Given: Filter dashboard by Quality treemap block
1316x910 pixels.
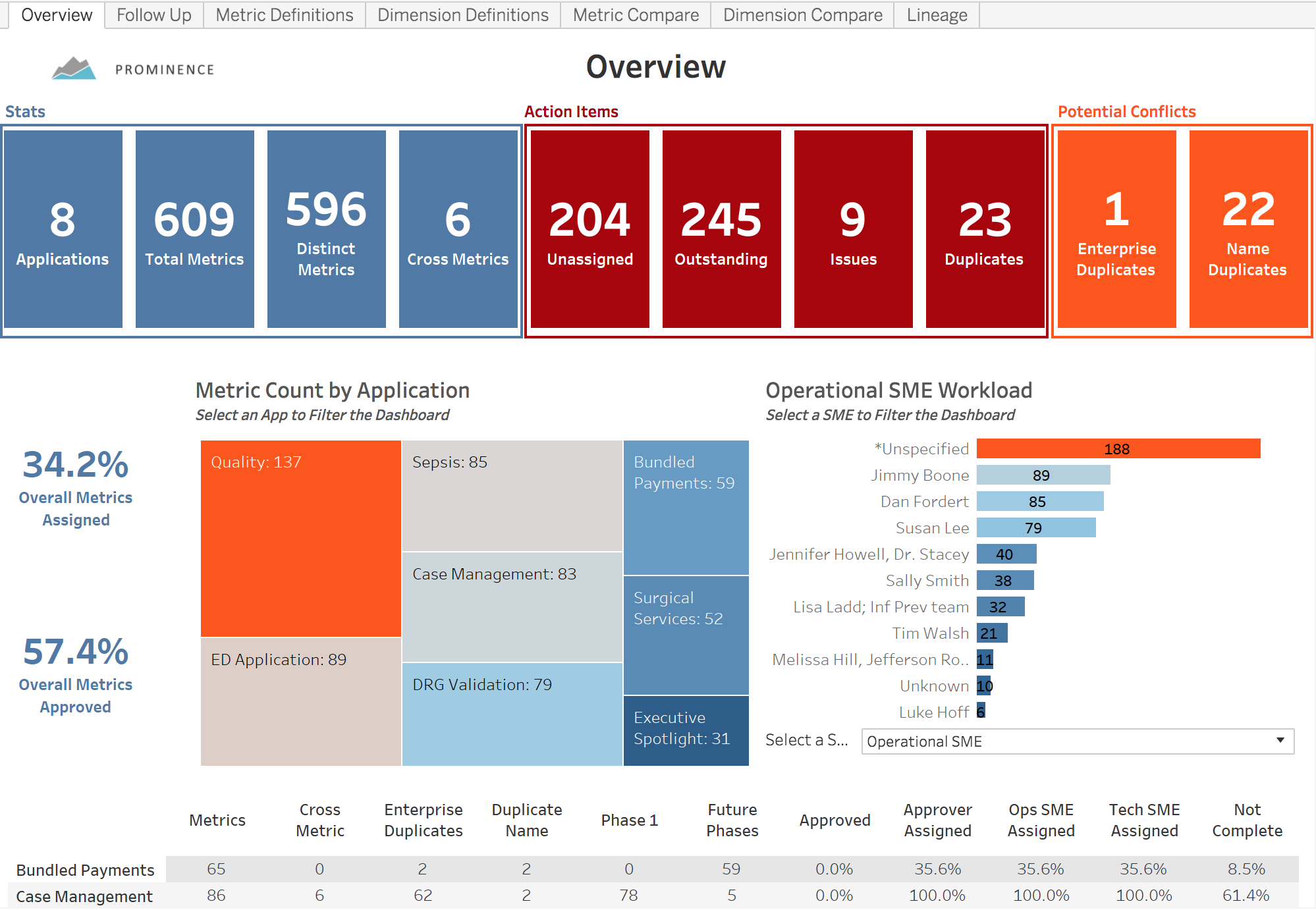Looking at the screenshot, I should [300, 538].
